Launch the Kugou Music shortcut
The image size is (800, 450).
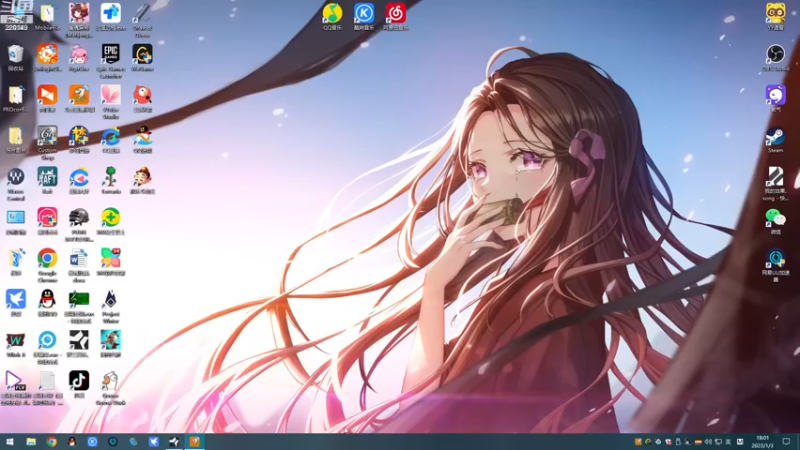[x=364, y=16]
